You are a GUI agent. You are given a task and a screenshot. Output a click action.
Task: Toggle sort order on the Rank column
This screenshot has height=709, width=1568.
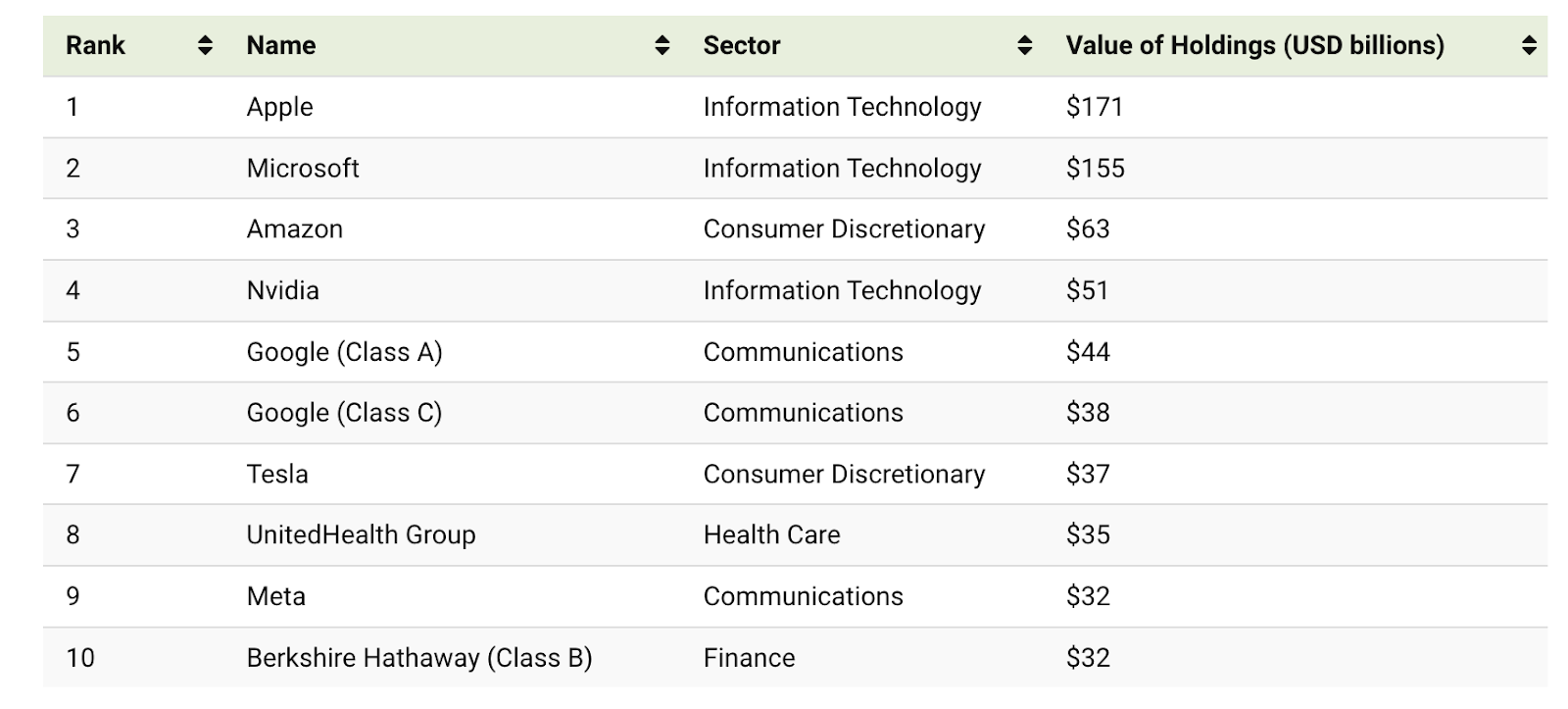pos(204,44)
